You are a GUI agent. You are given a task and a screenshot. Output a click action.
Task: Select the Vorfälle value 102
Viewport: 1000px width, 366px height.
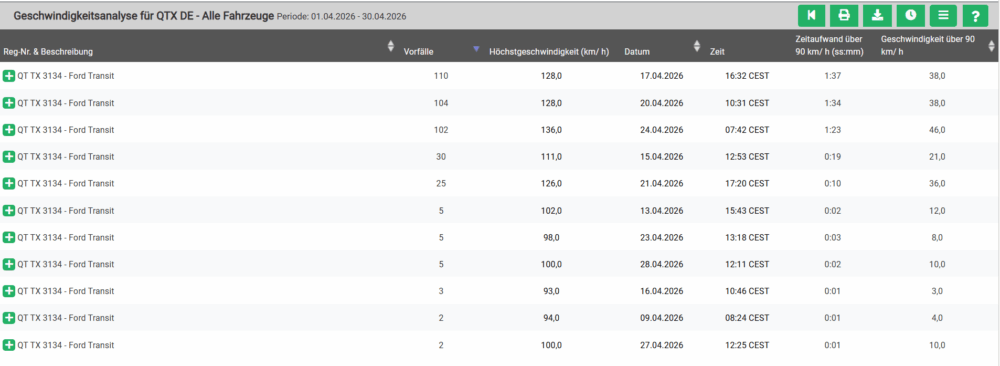coord(441,129)
